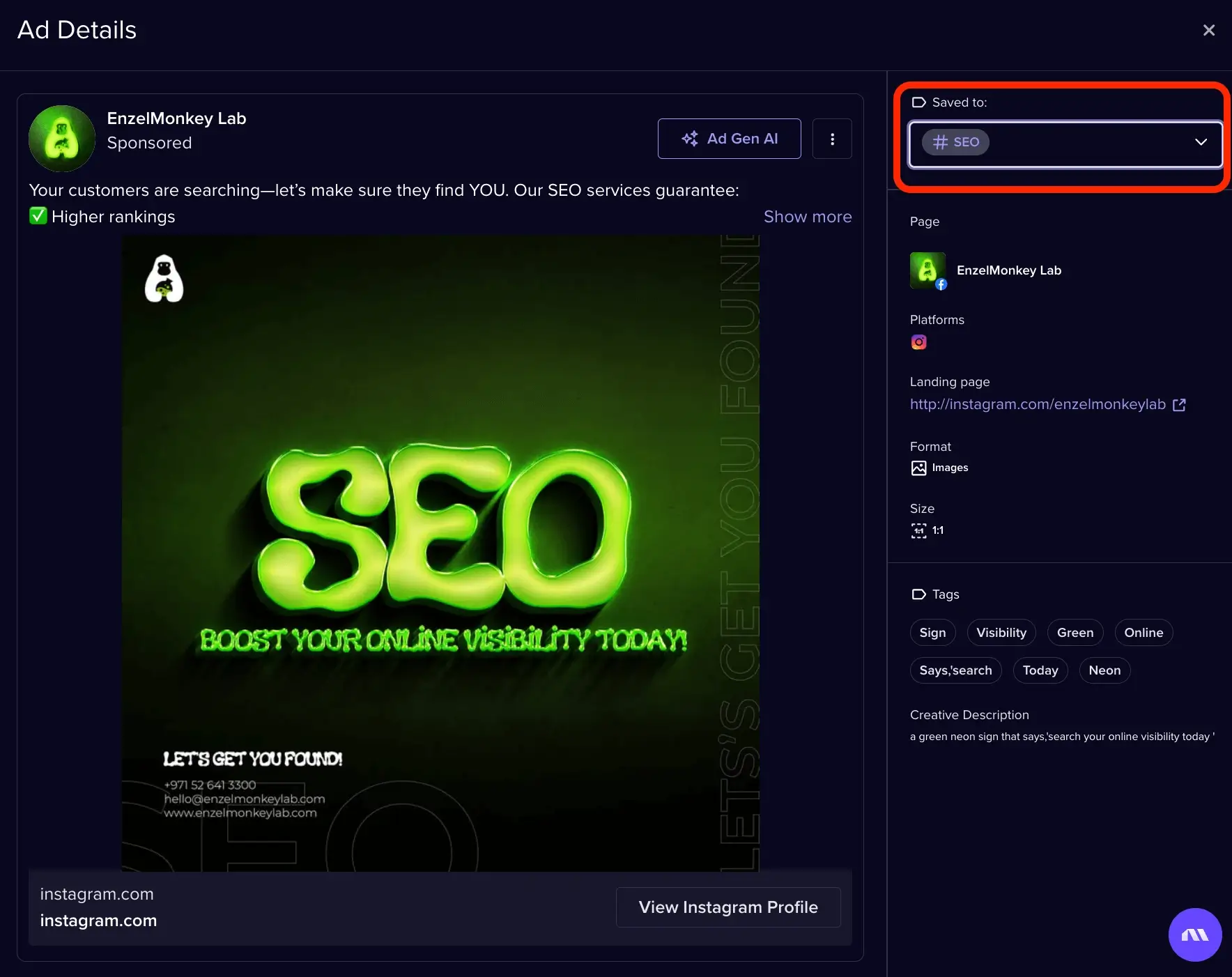The width and height of the screenshot is (1232, 977).
Task: Click the Sponsored label
Action: click(149, 143)
